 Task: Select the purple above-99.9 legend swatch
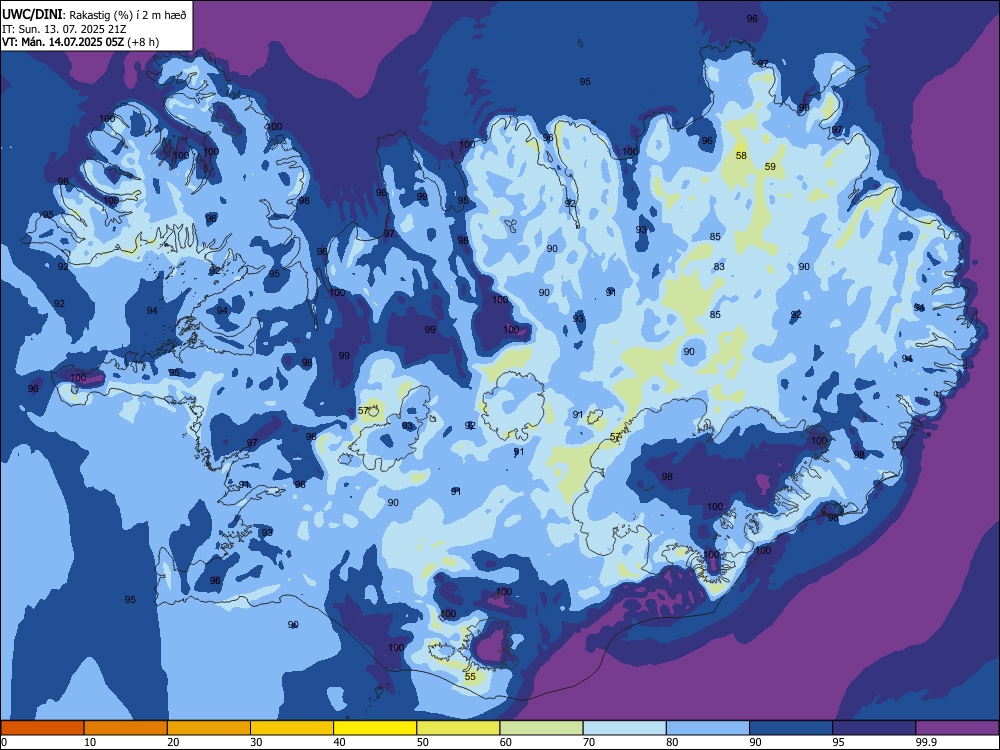[957, 728]
